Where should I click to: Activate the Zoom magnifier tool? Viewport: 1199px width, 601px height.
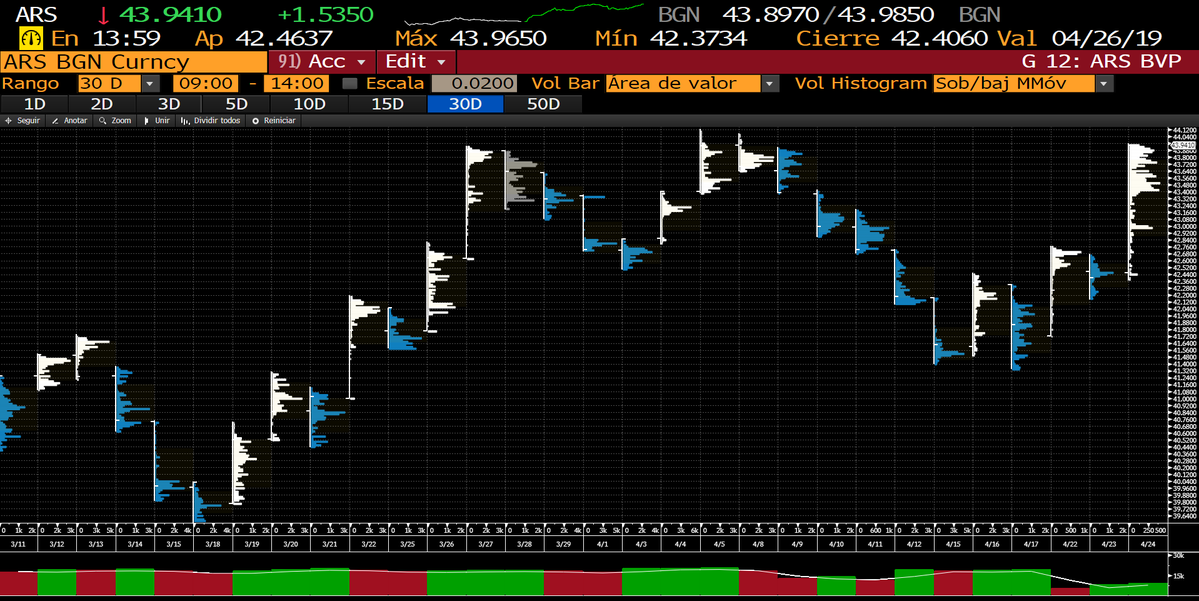pos(115,121)
